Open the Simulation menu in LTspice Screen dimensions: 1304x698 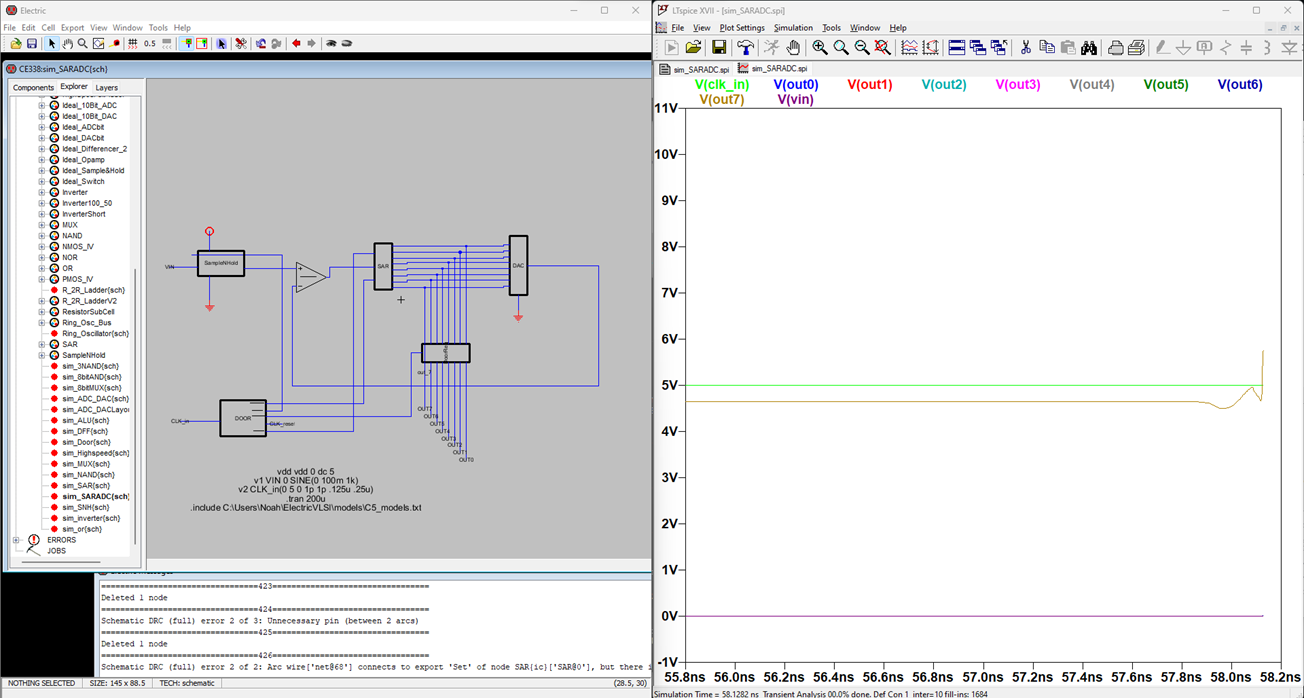tap(792, 28)
